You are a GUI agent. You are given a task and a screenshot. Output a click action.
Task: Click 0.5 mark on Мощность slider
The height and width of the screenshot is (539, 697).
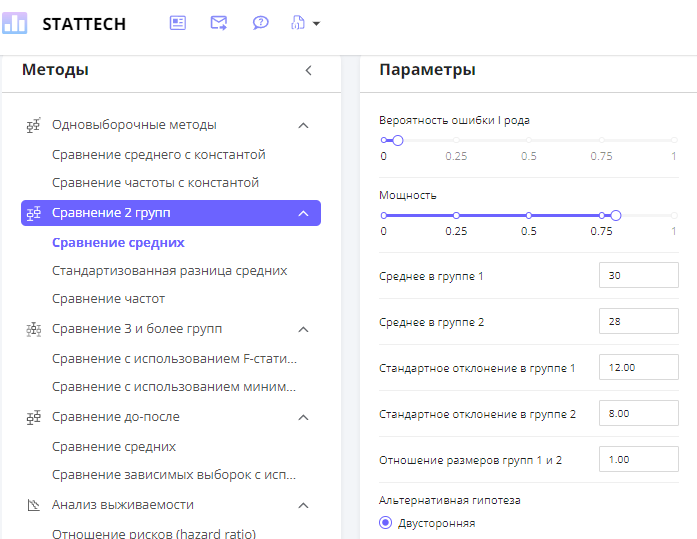point(528,215)
